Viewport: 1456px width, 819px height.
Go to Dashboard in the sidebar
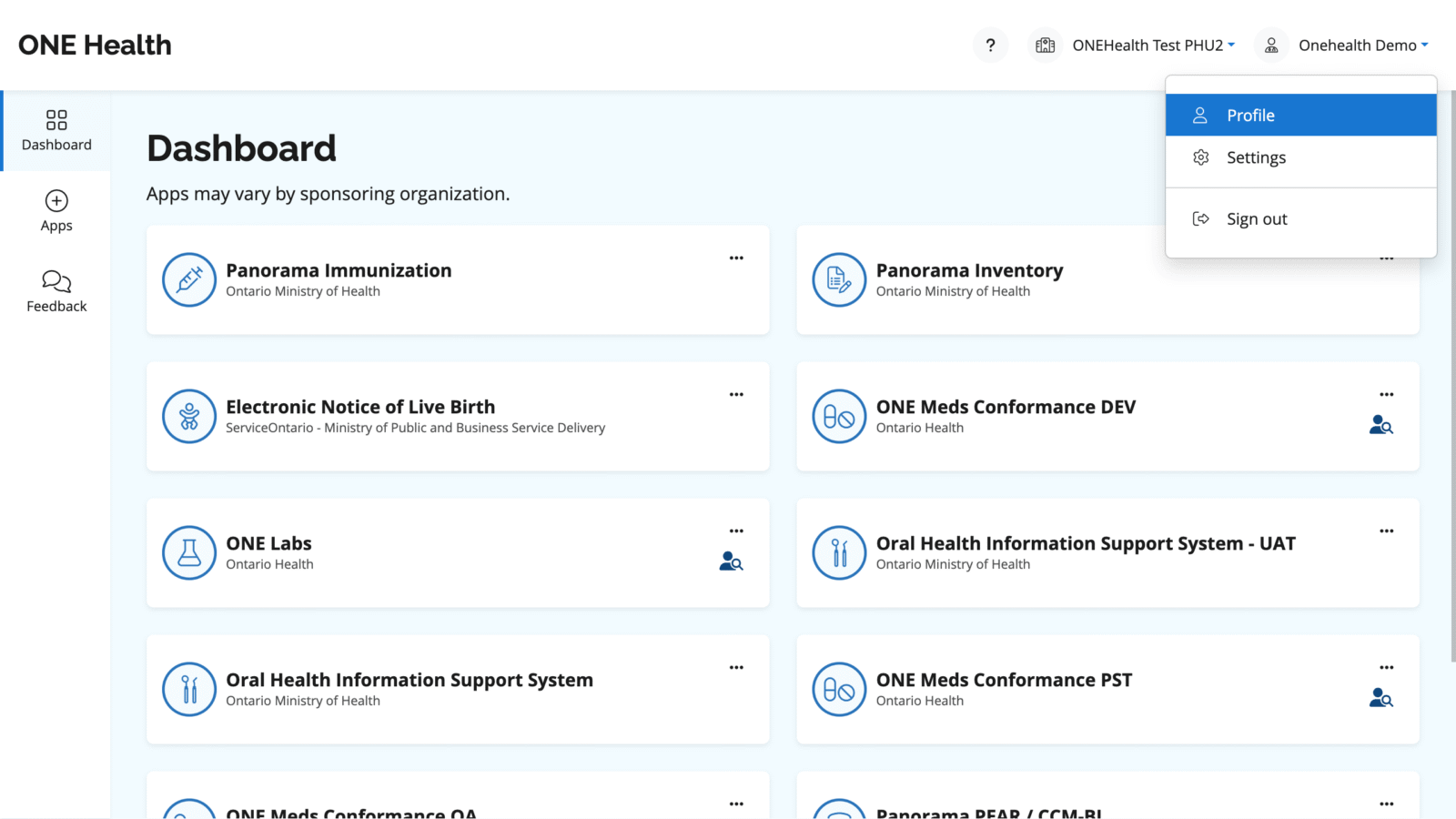tap(56, 131)
